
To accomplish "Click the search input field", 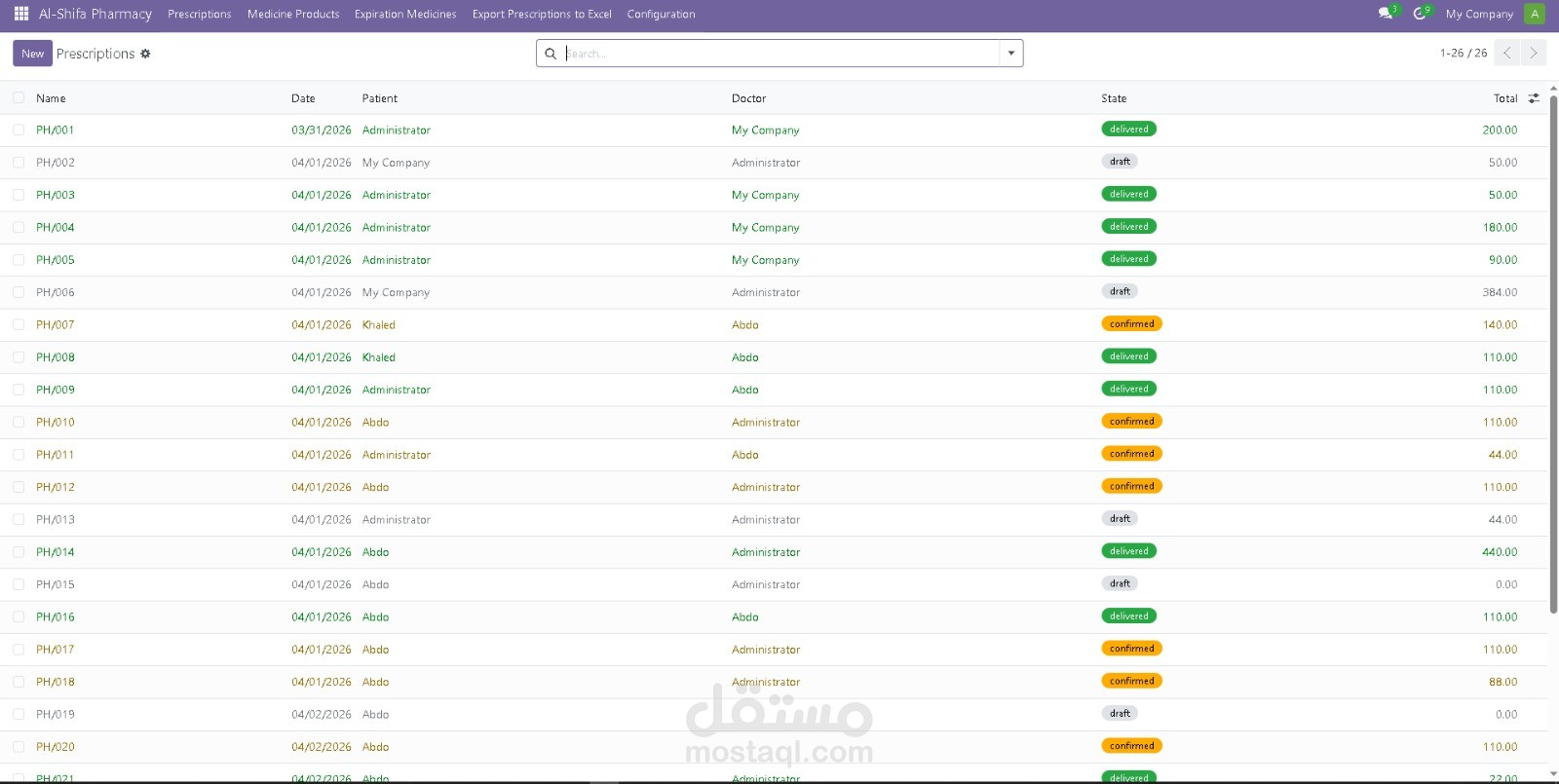I will pos(780,54).
